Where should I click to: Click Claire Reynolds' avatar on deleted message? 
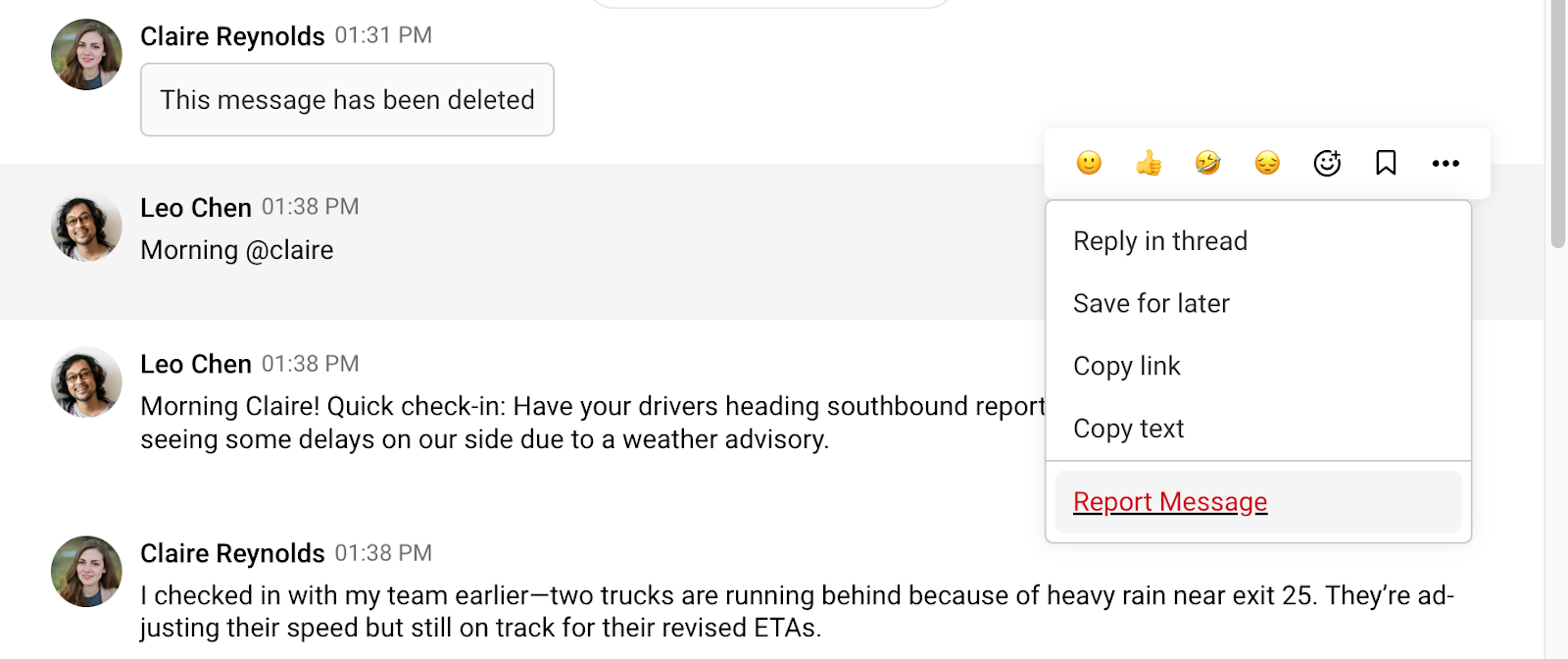pyautogui.click(x=86, y=55)
